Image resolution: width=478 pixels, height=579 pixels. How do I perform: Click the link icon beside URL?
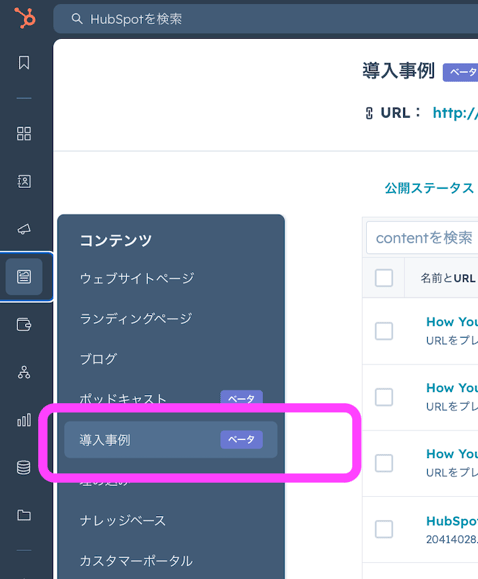click(x=369, y=113)
